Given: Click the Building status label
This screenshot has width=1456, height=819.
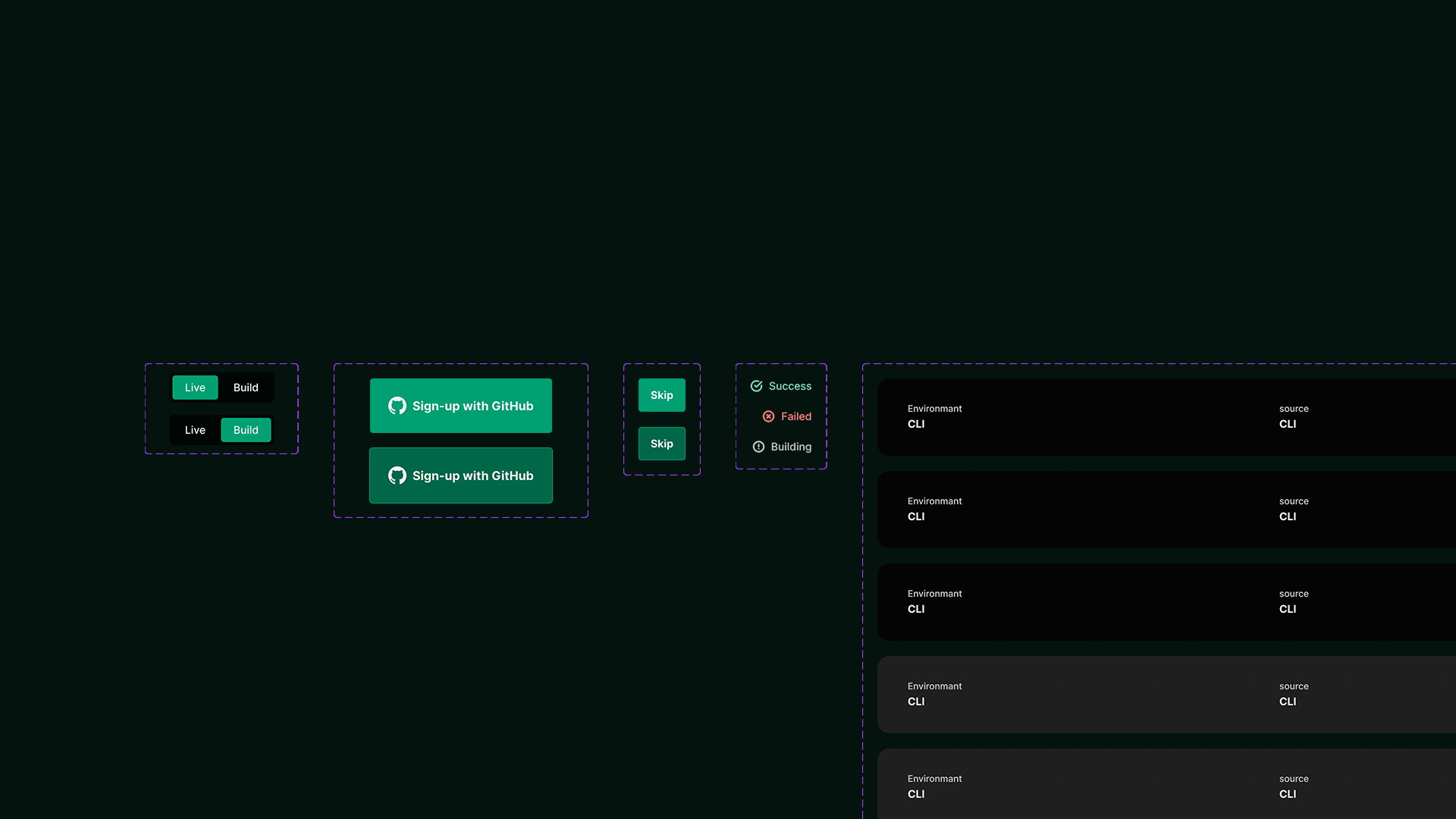Looking at the screenshot, I should [791, 447].
